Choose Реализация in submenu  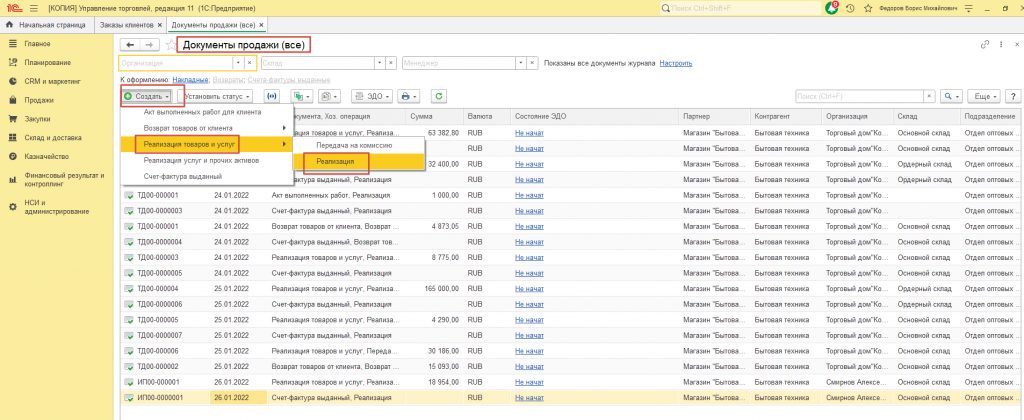tap(359, 160)
